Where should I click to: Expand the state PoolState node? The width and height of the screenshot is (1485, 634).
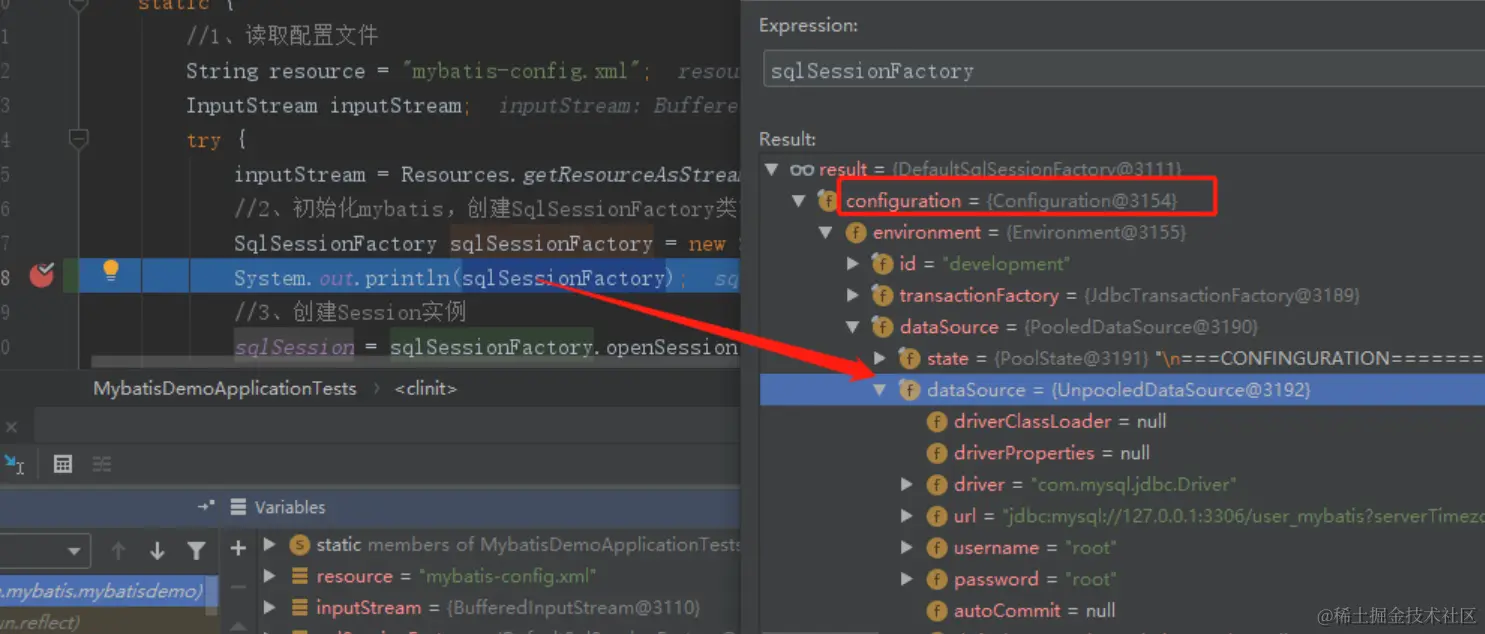[x=879, y=358]
